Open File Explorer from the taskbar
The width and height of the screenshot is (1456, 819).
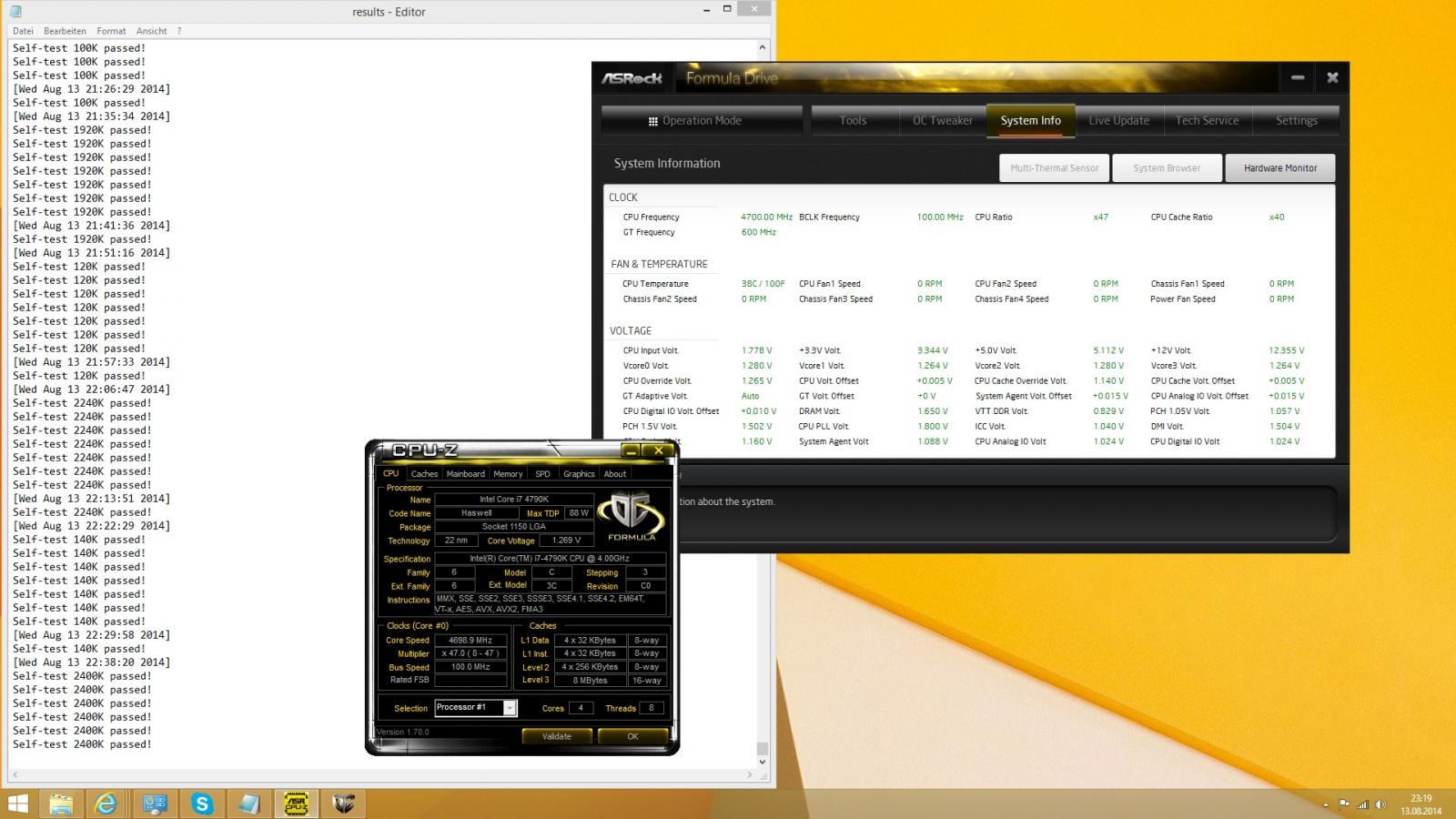tap(61, 804)
